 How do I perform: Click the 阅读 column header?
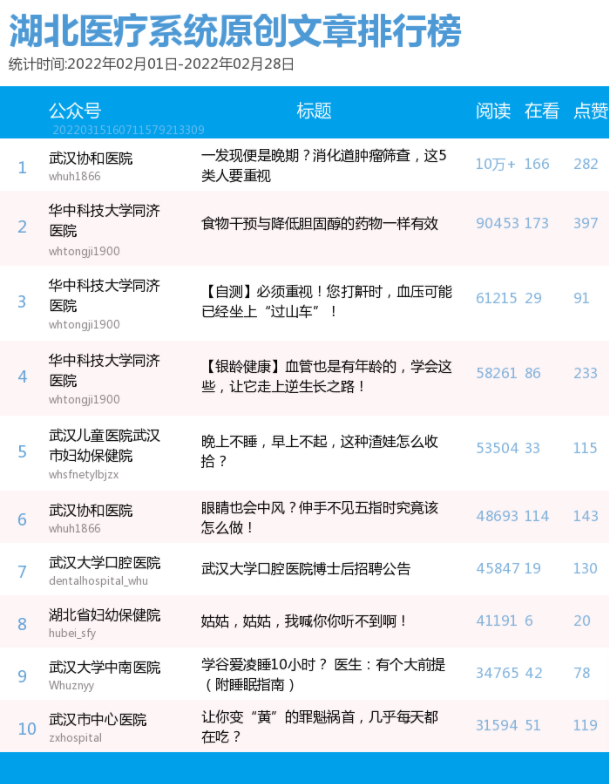[x=493, y=110]
